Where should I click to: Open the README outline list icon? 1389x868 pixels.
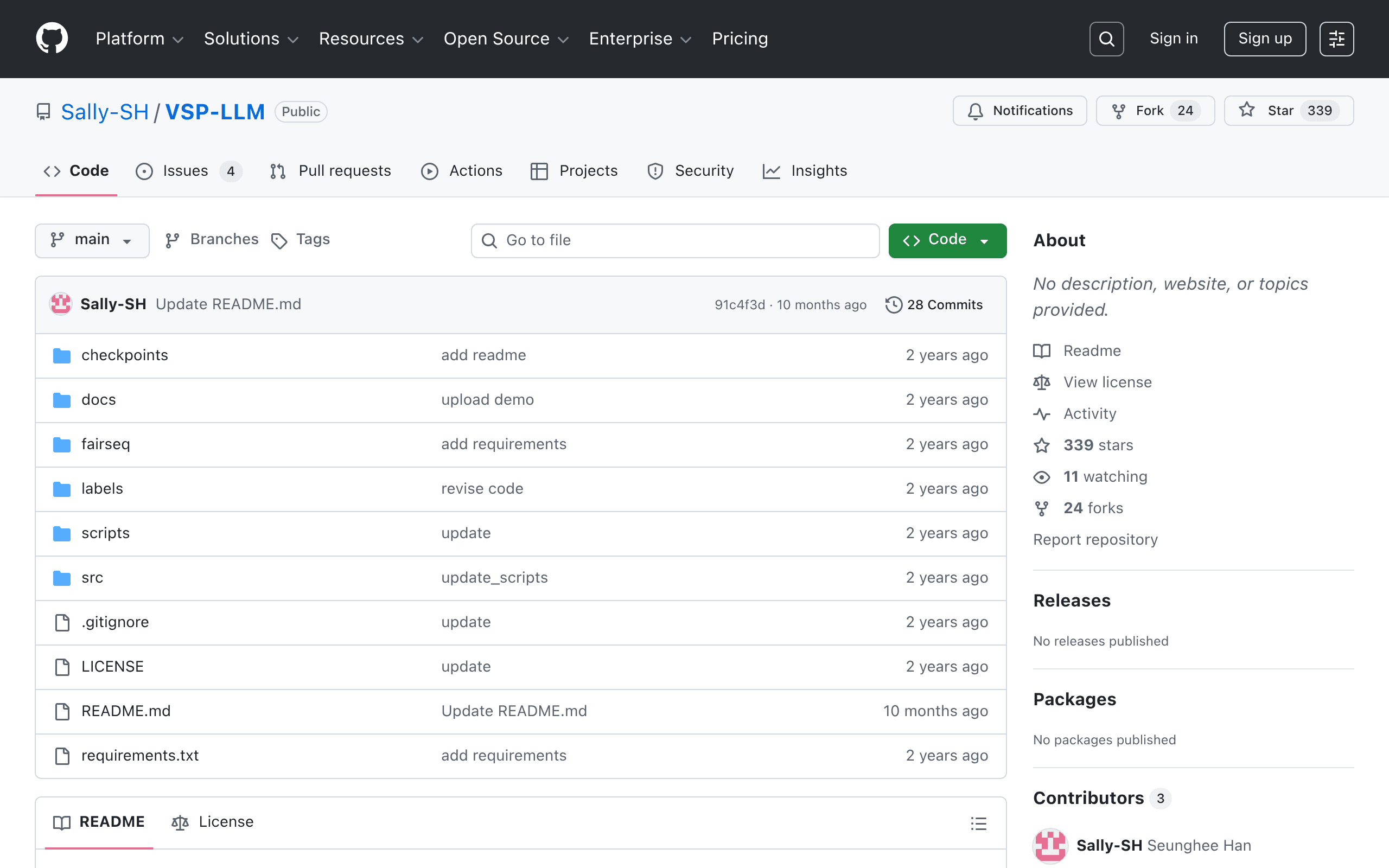coord(979,823)
